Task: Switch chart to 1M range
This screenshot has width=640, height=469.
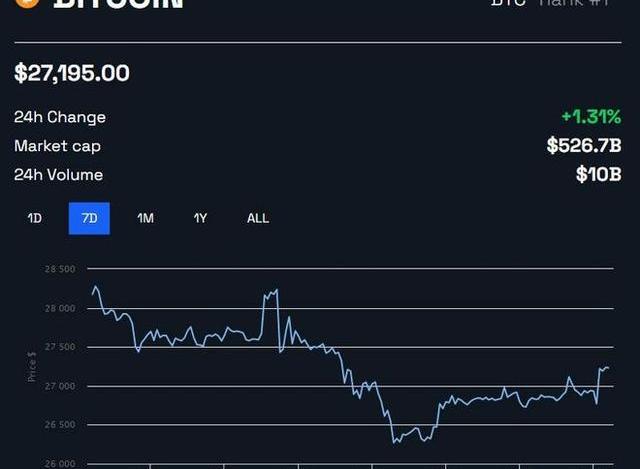Action: [145, 218]
